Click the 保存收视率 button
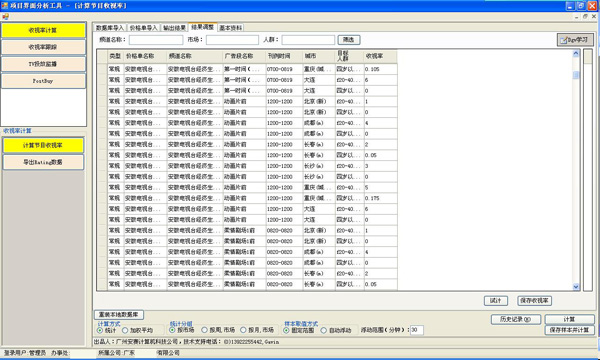The width and height of the screenshot is (600, 360). (534, 301)
